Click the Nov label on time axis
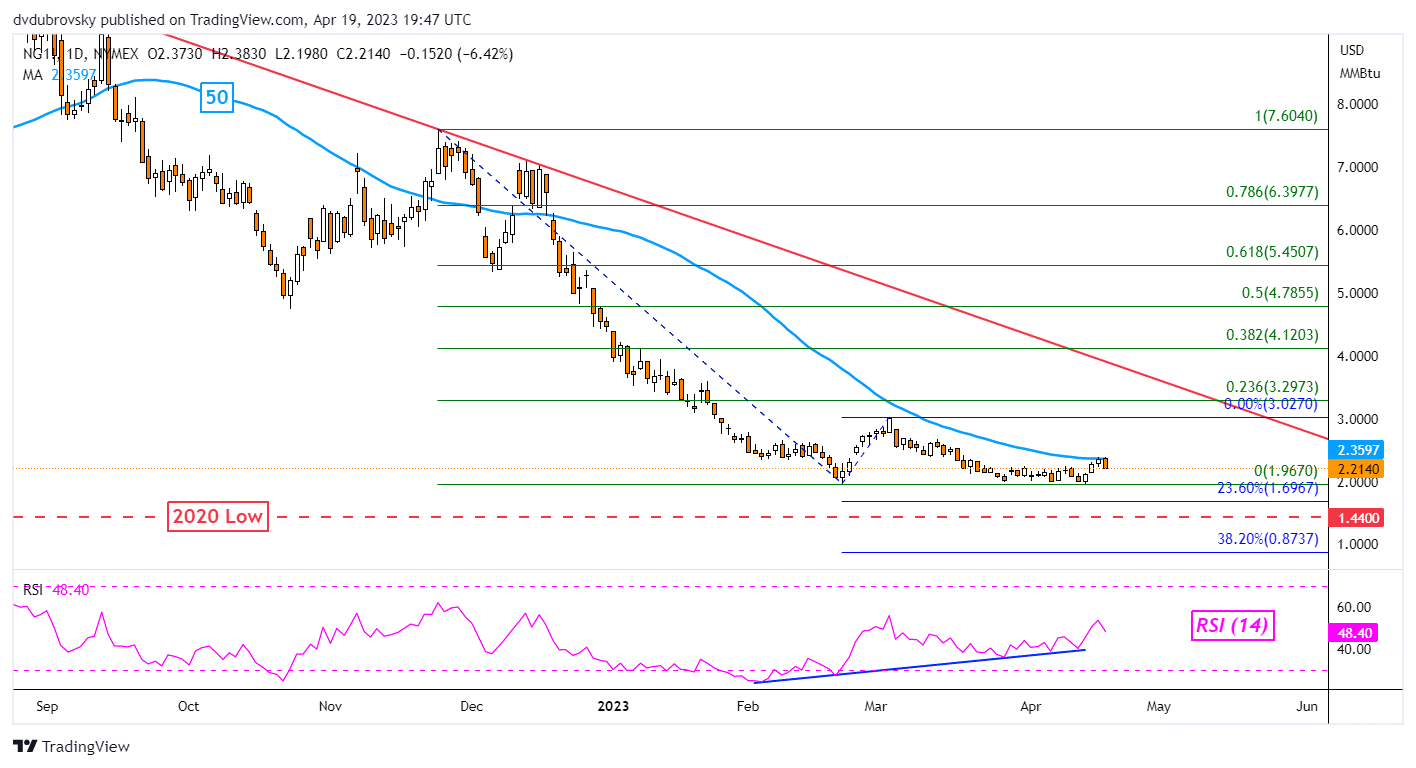Screen dimensions: 1416x768 click(x=331, y=706)
